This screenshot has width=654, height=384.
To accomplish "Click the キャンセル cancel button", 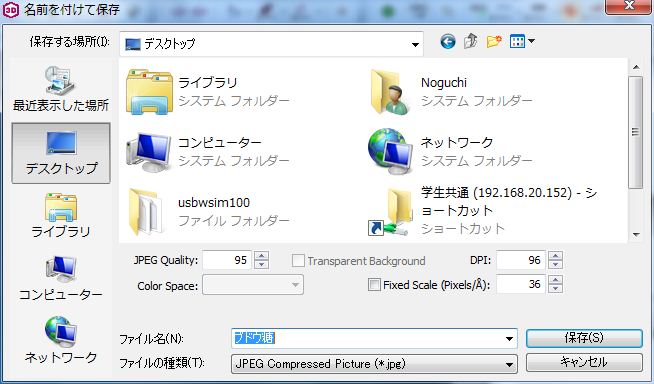I will click(584, 362).
